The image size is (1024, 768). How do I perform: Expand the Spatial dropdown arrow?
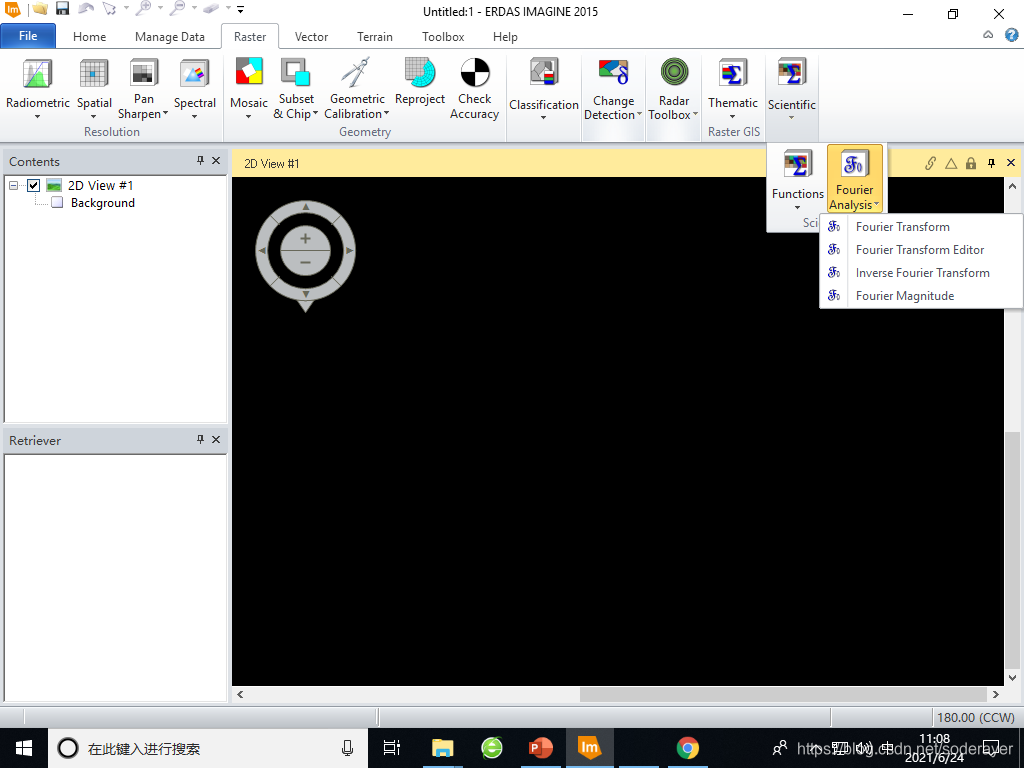pos(94,117)
